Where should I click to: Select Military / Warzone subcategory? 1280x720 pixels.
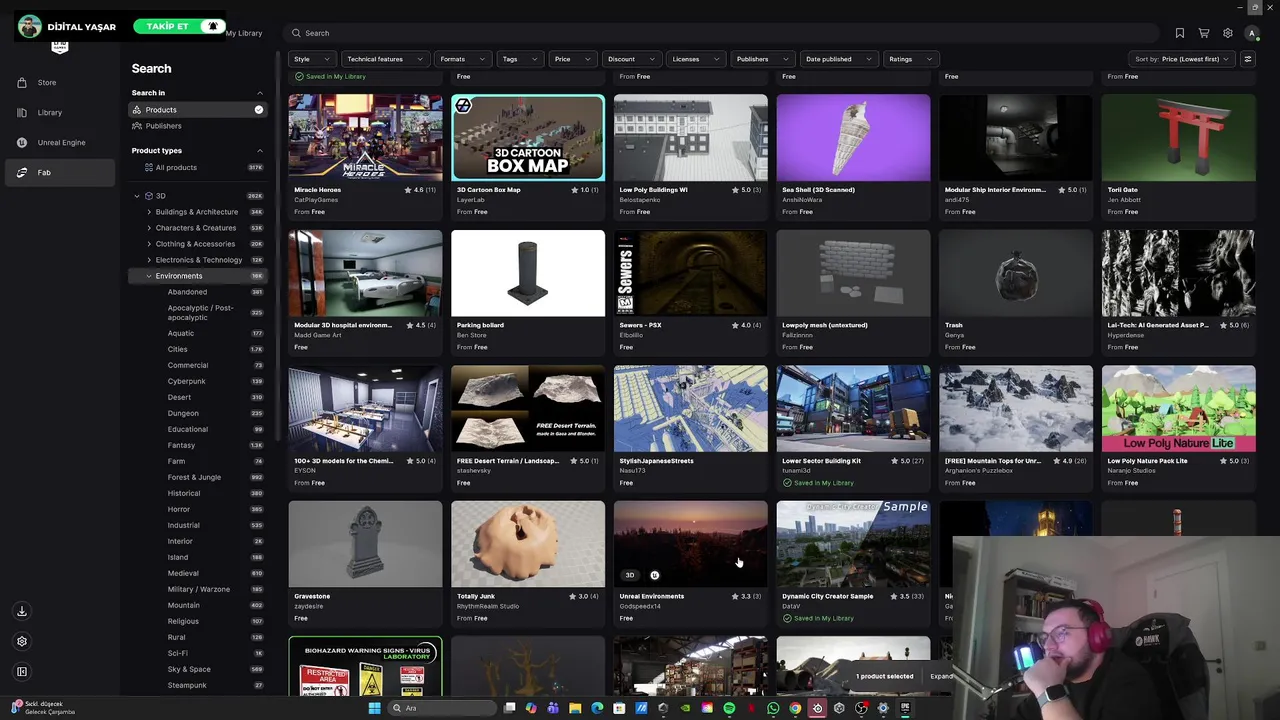pos(198,589)
